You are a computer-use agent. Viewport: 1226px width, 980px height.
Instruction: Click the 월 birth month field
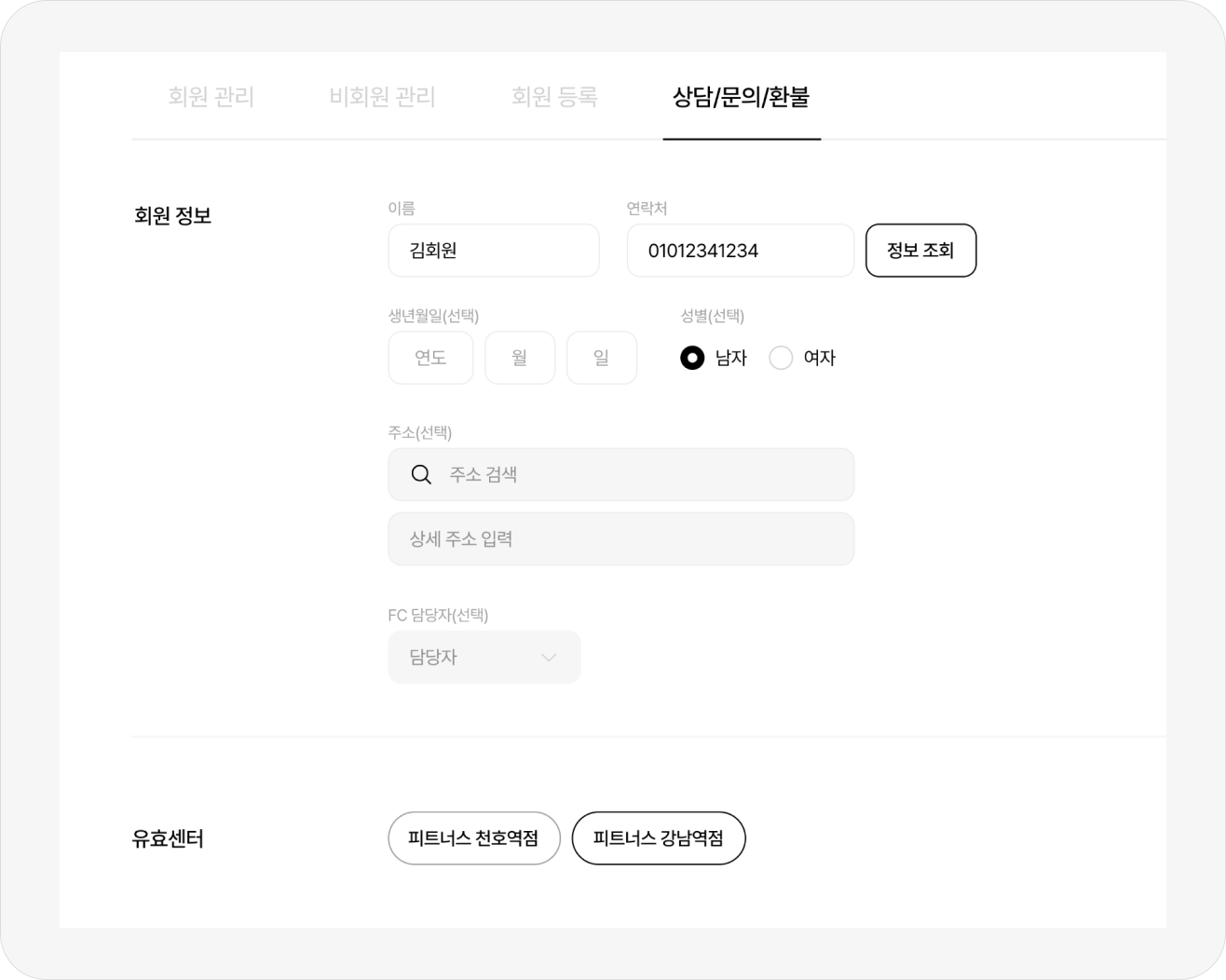point(520,358)
